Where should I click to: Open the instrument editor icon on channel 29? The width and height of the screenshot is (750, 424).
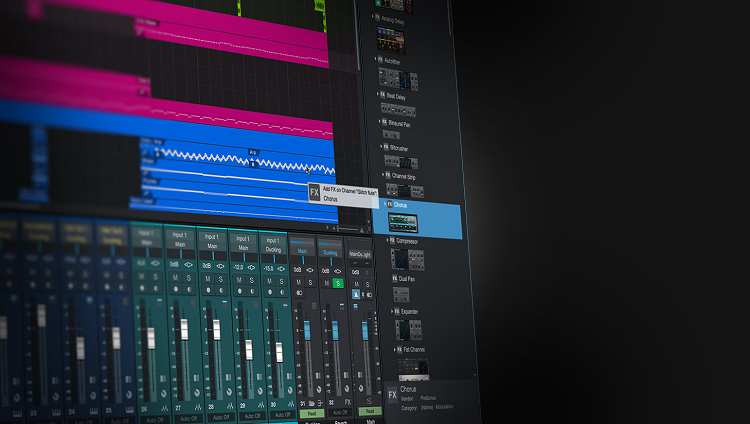click(261, 405)
